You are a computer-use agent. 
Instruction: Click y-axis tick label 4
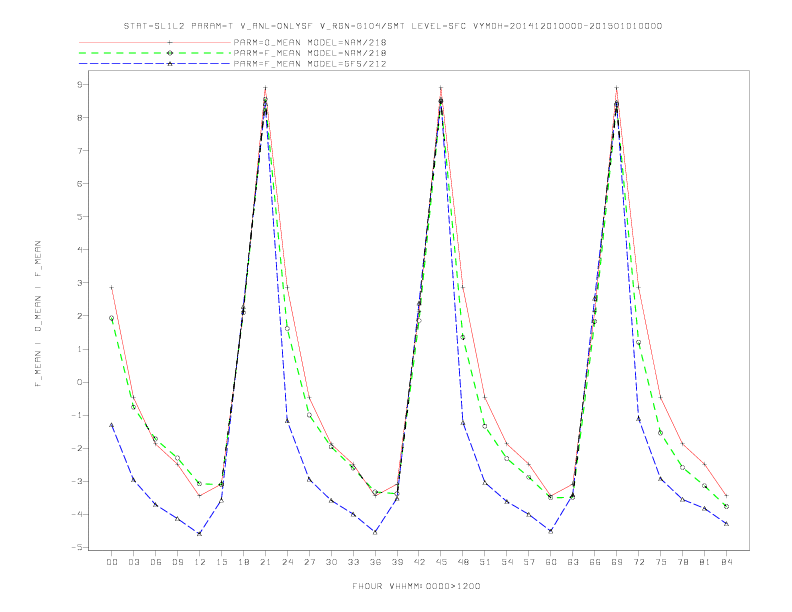[80, 249]
